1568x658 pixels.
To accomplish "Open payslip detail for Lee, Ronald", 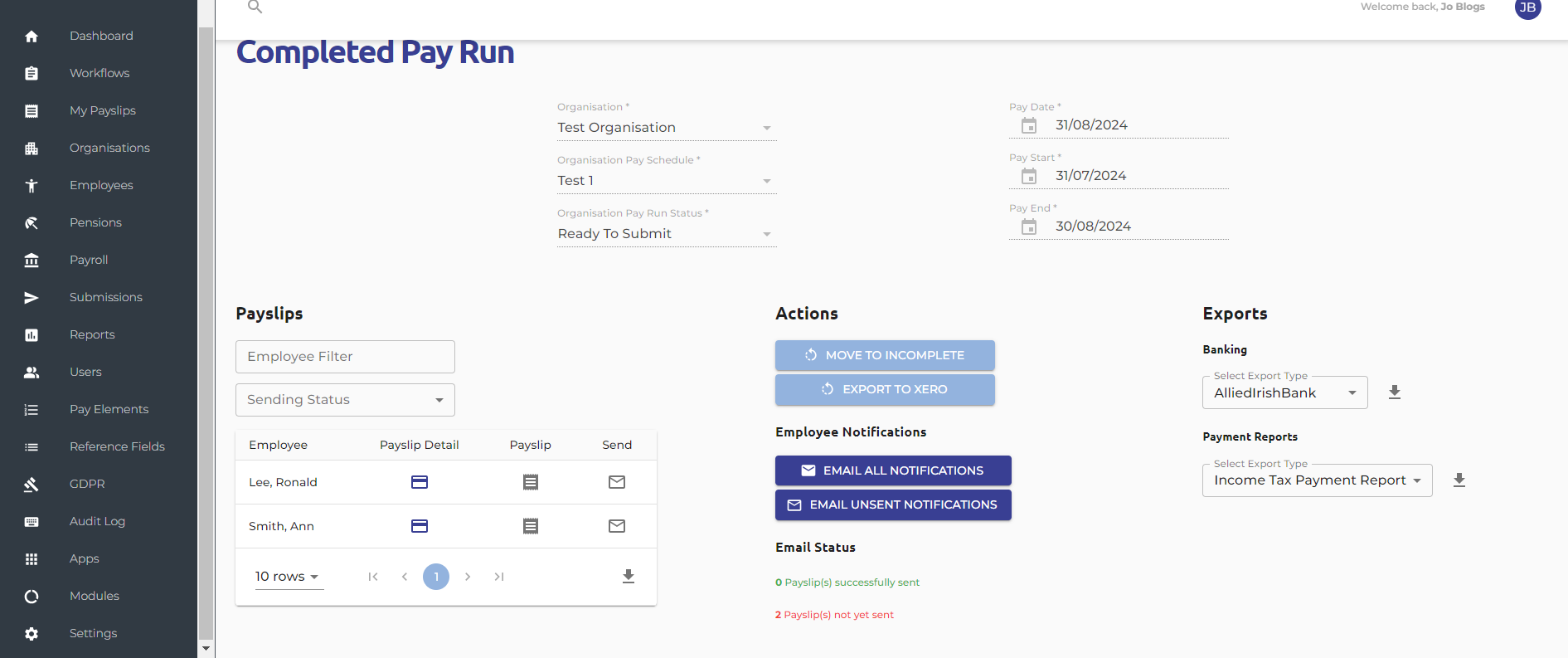I will point(420,482).
